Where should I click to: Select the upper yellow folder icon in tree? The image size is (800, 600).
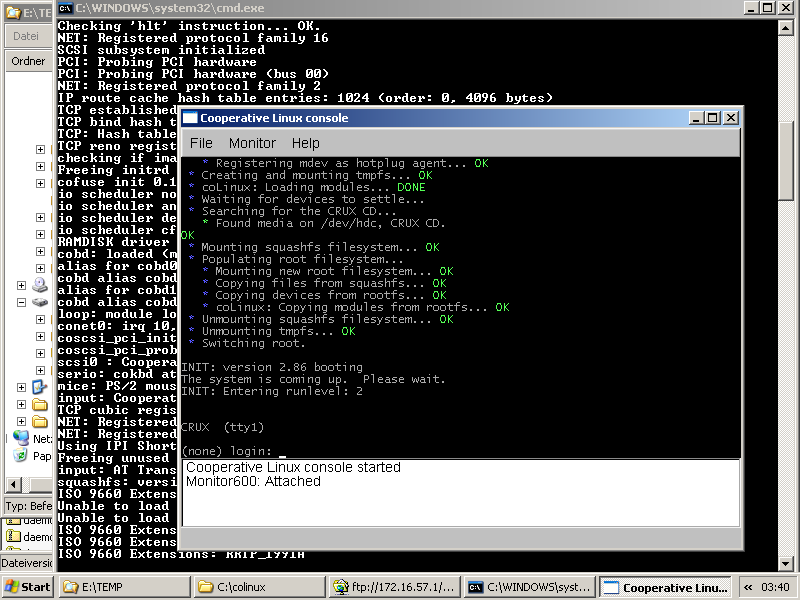[40, 405]
